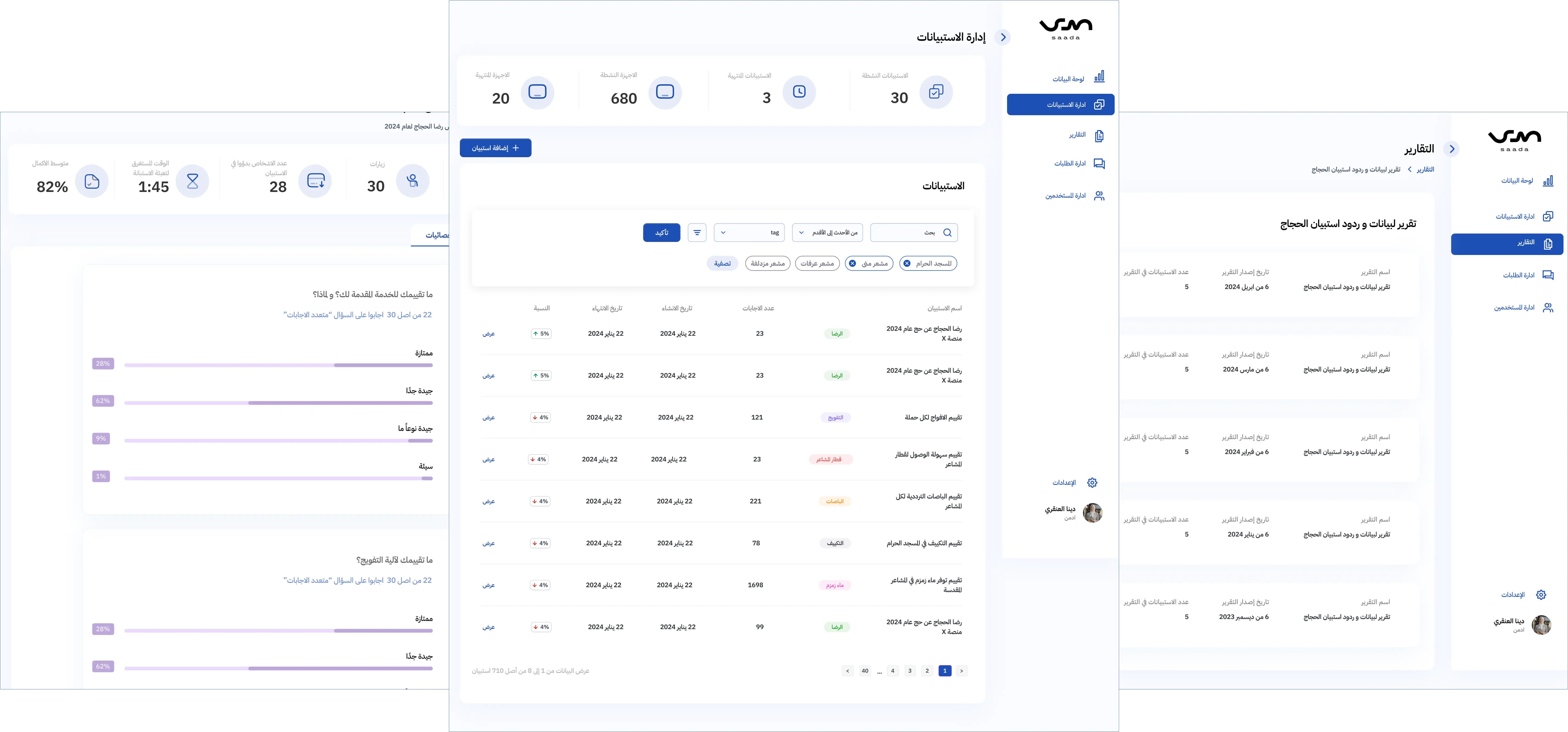Remove the المسجد الحرام filter chip
The image size is (1568, 732).
(x=907, y=263)
